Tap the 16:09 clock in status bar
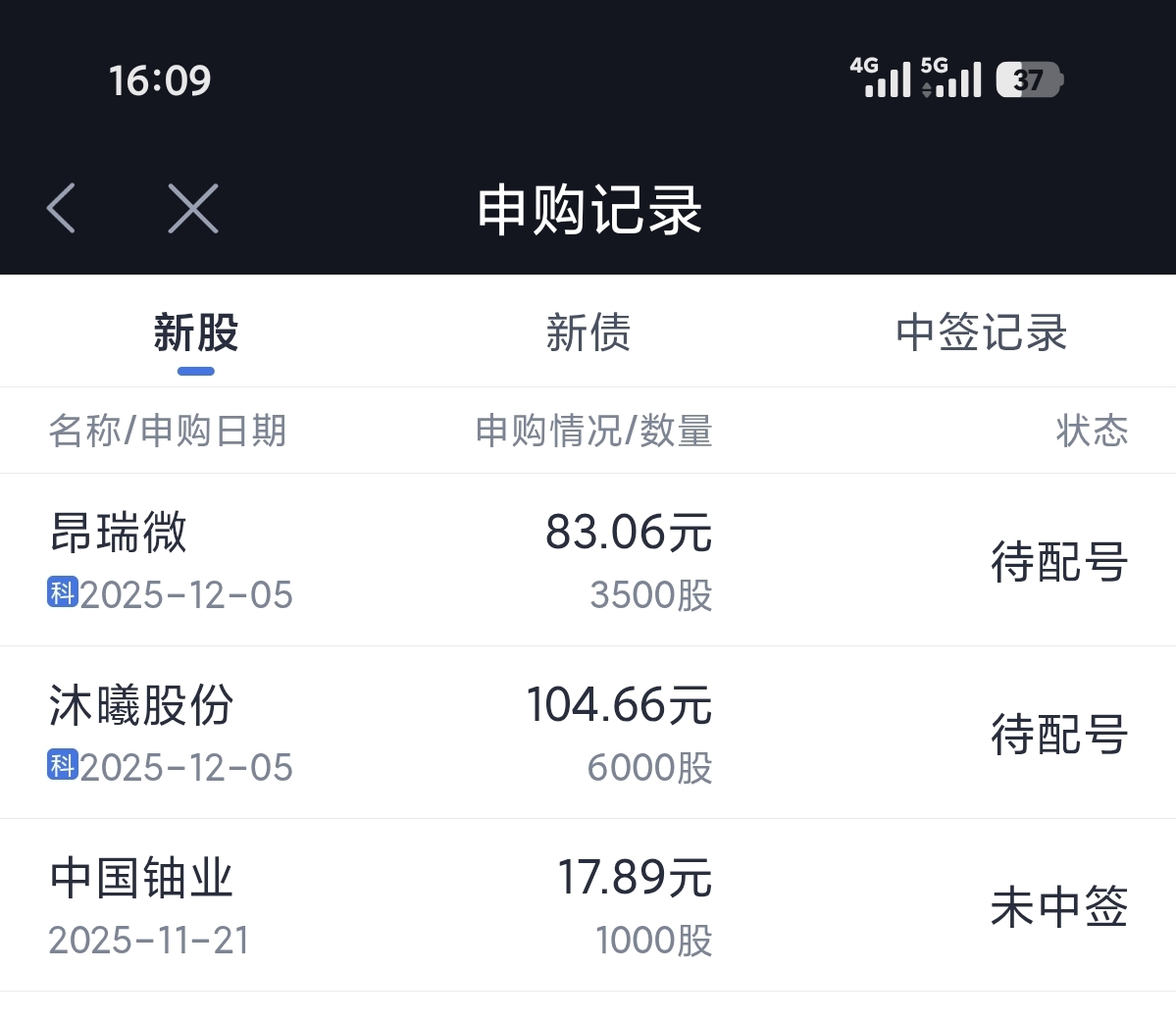Viewport: 1176px width, 1021px height. click(x=160, y=80)
